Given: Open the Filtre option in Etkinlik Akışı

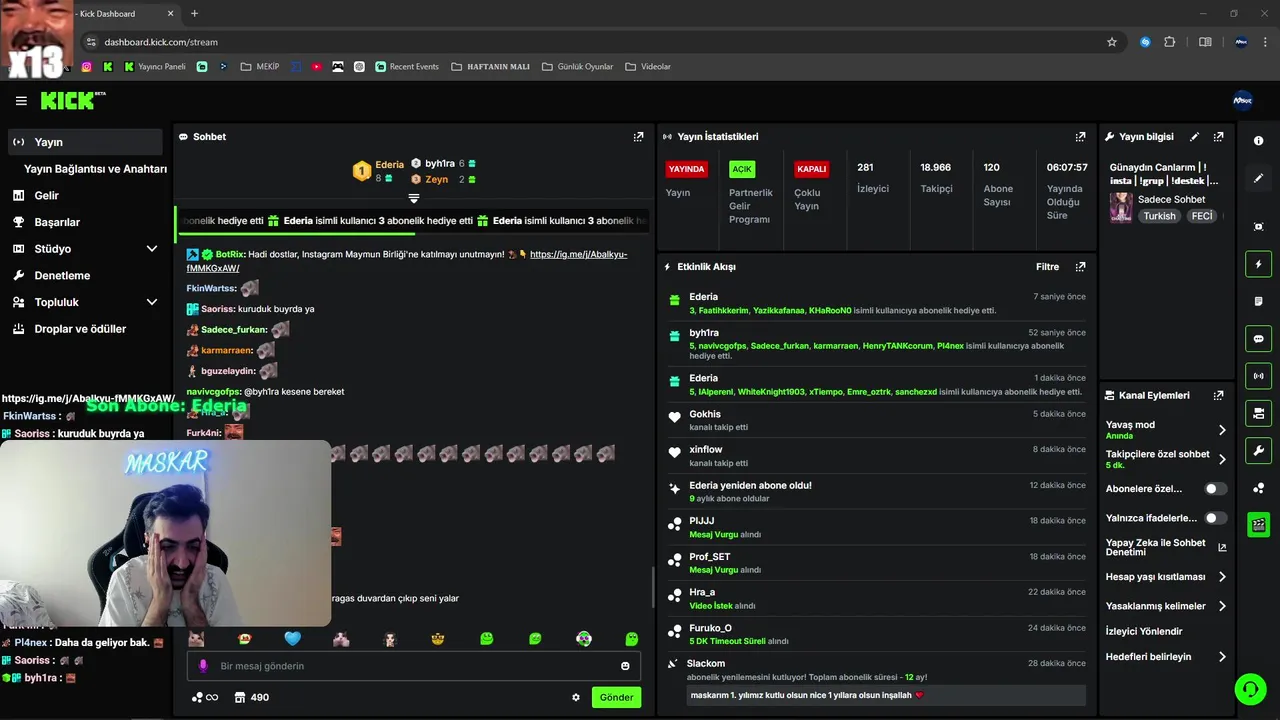Looking at the screenshot, I should 1047,267.
